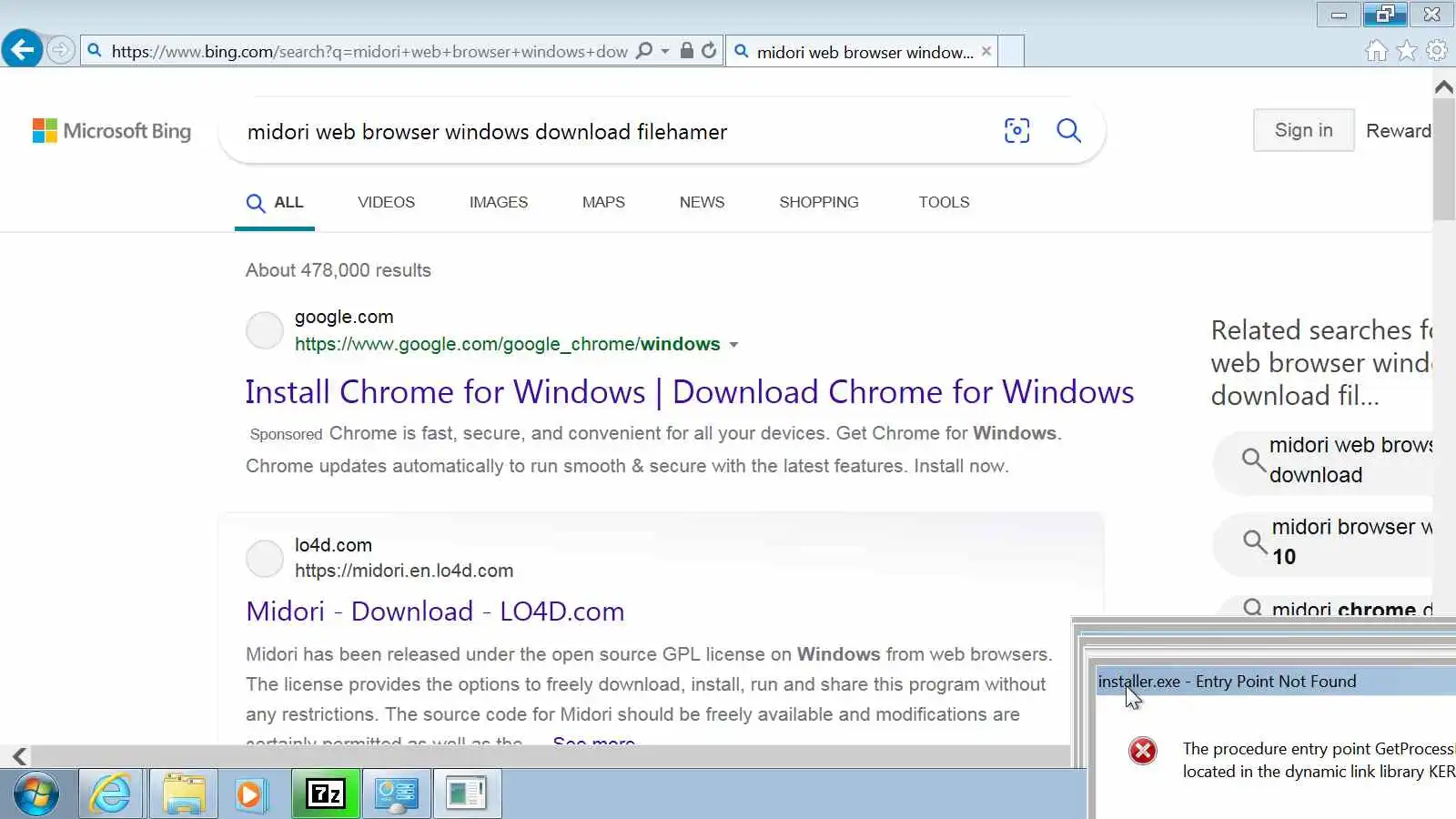
Task: Click the Sign in button
Action: pyautogui.click(x=1303, y=130)
